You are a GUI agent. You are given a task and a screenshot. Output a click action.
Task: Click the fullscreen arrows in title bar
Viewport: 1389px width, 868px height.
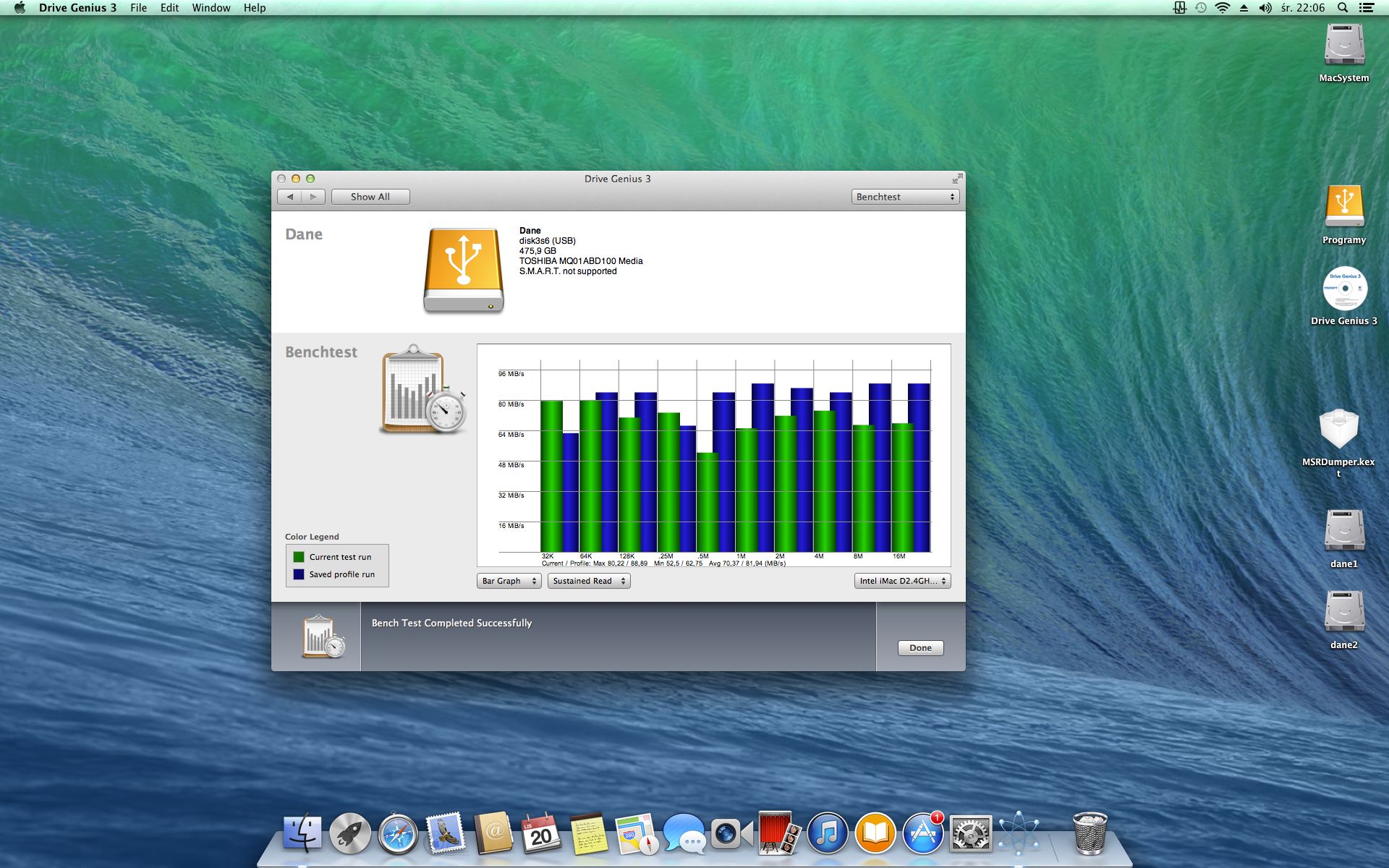(x=957, y=179)
